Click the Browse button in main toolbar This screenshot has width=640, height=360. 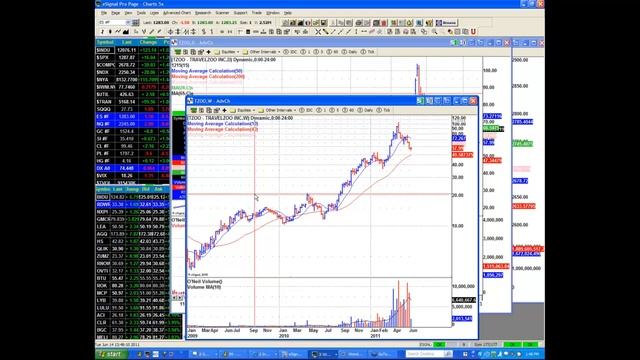[447, 22]
